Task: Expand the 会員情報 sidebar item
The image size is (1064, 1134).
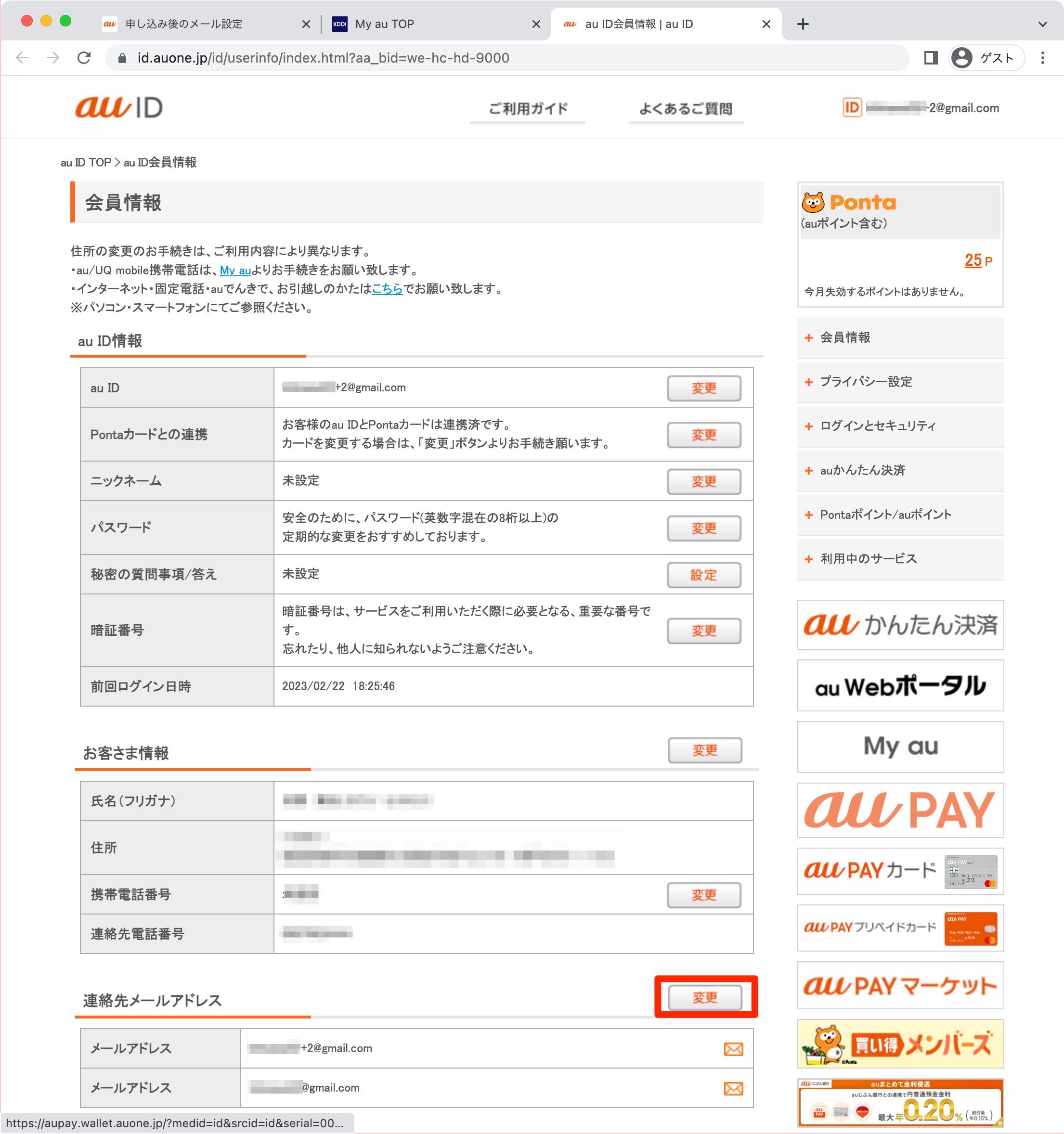Action: tap(900, 338)
